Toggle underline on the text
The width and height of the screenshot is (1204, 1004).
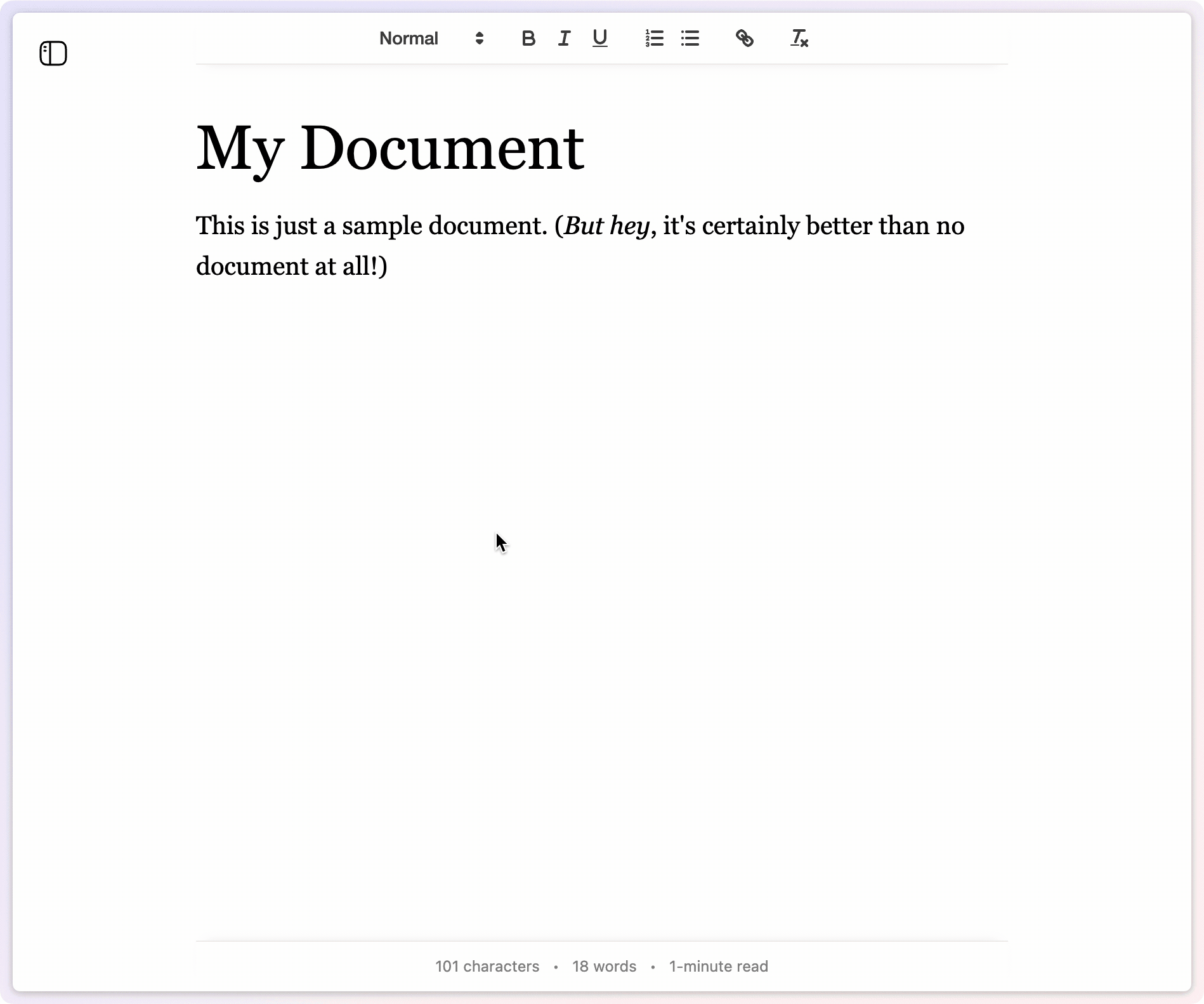coord(599,39)
